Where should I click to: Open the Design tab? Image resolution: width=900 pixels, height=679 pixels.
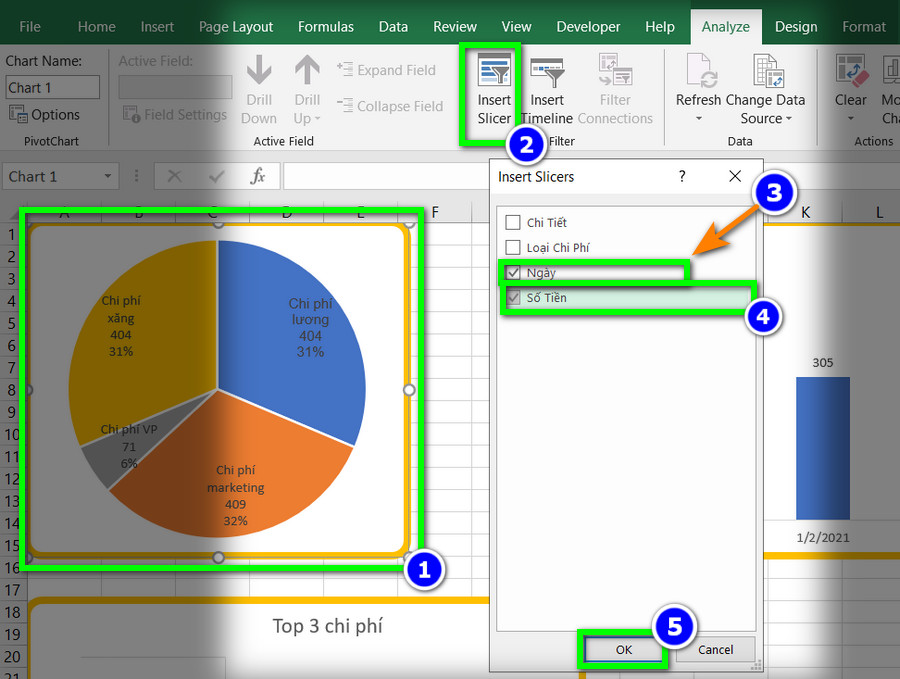(x=796, y=26)
